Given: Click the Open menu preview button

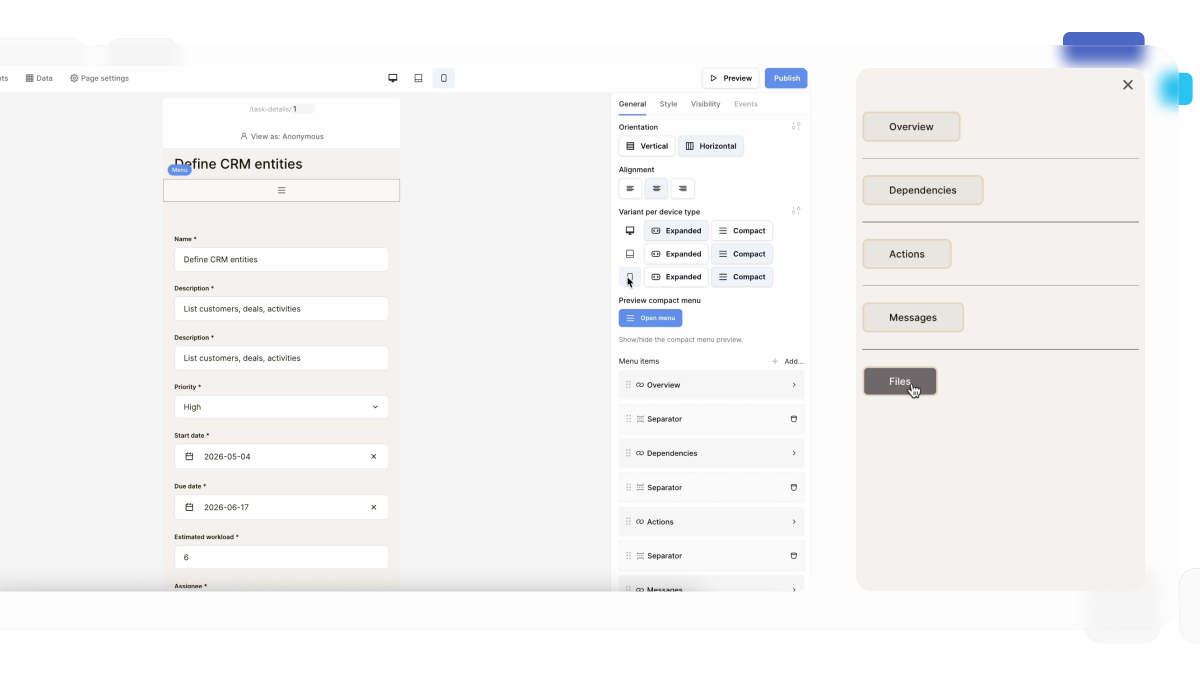Looking at the screenshot, I should (650, 318).
